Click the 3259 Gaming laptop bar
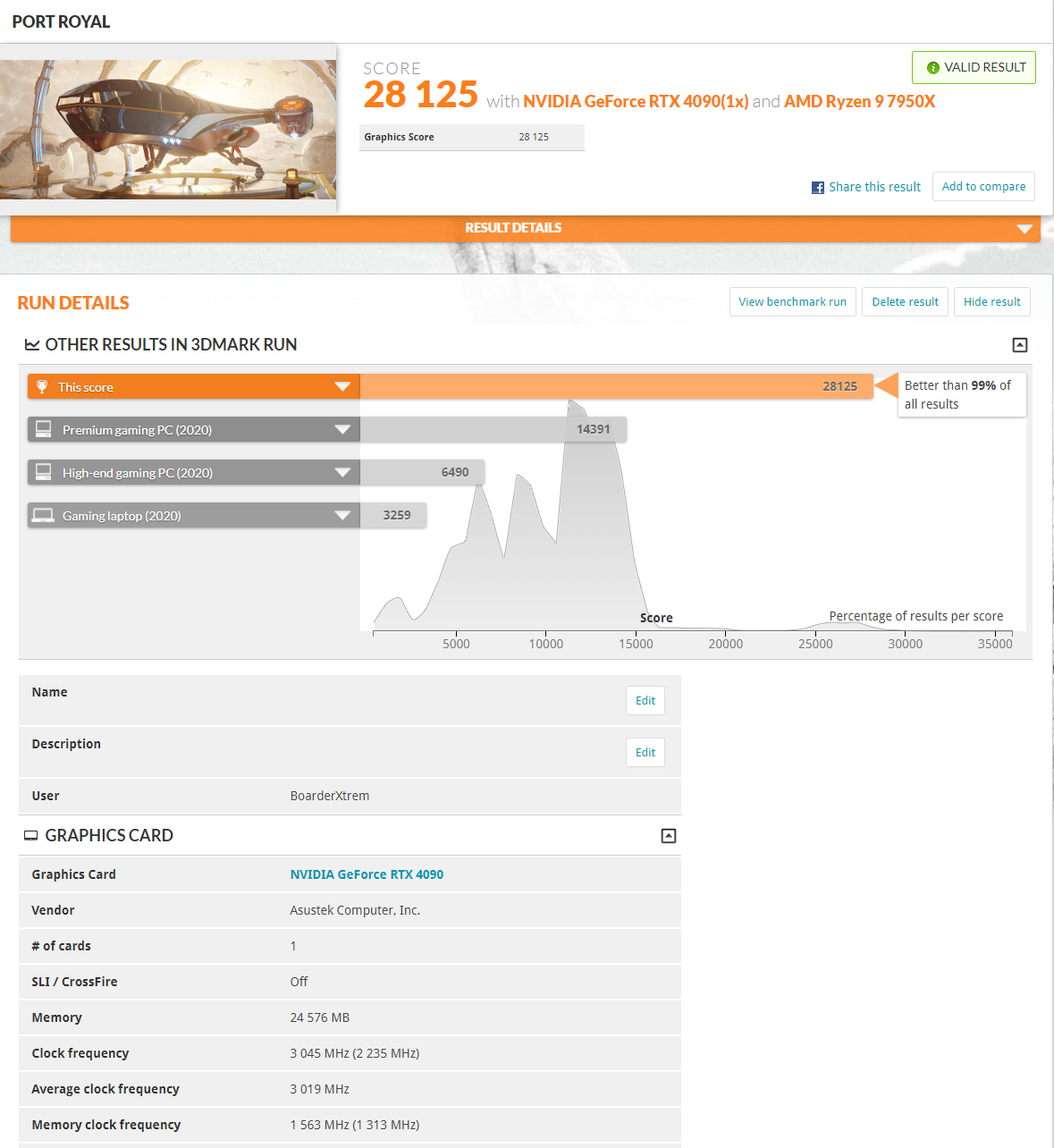The width and height of the screenshot is (1054, 1148). [x=393, y=515]
